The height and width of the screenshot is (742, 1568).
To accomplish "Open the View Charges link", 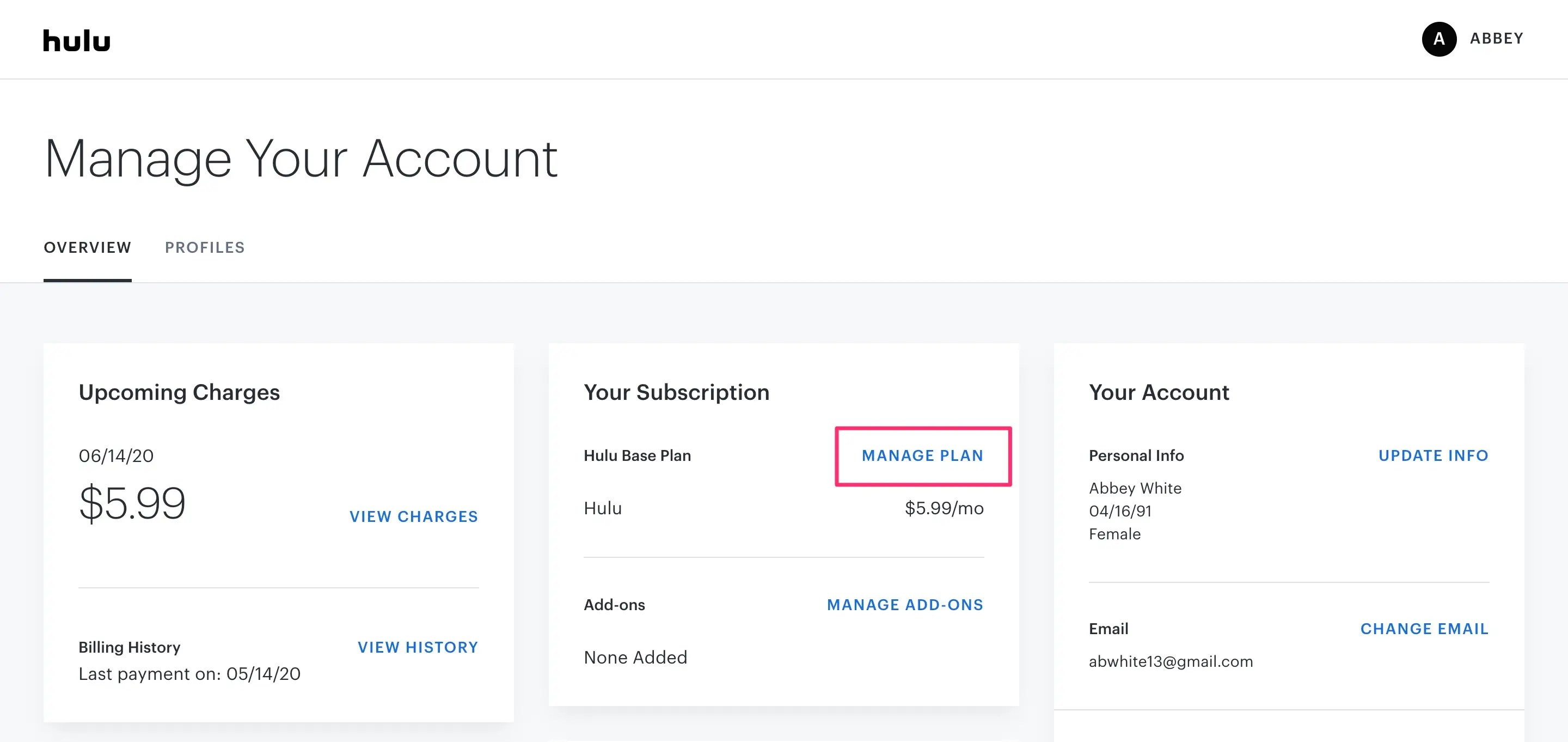I will (x=414, y=516).
